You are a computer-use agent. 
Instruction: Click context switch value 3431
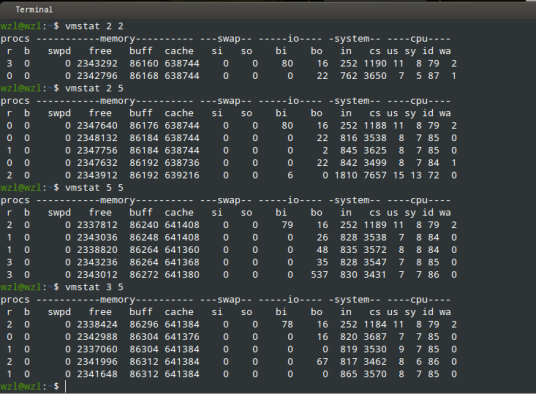tap(375, 275)
